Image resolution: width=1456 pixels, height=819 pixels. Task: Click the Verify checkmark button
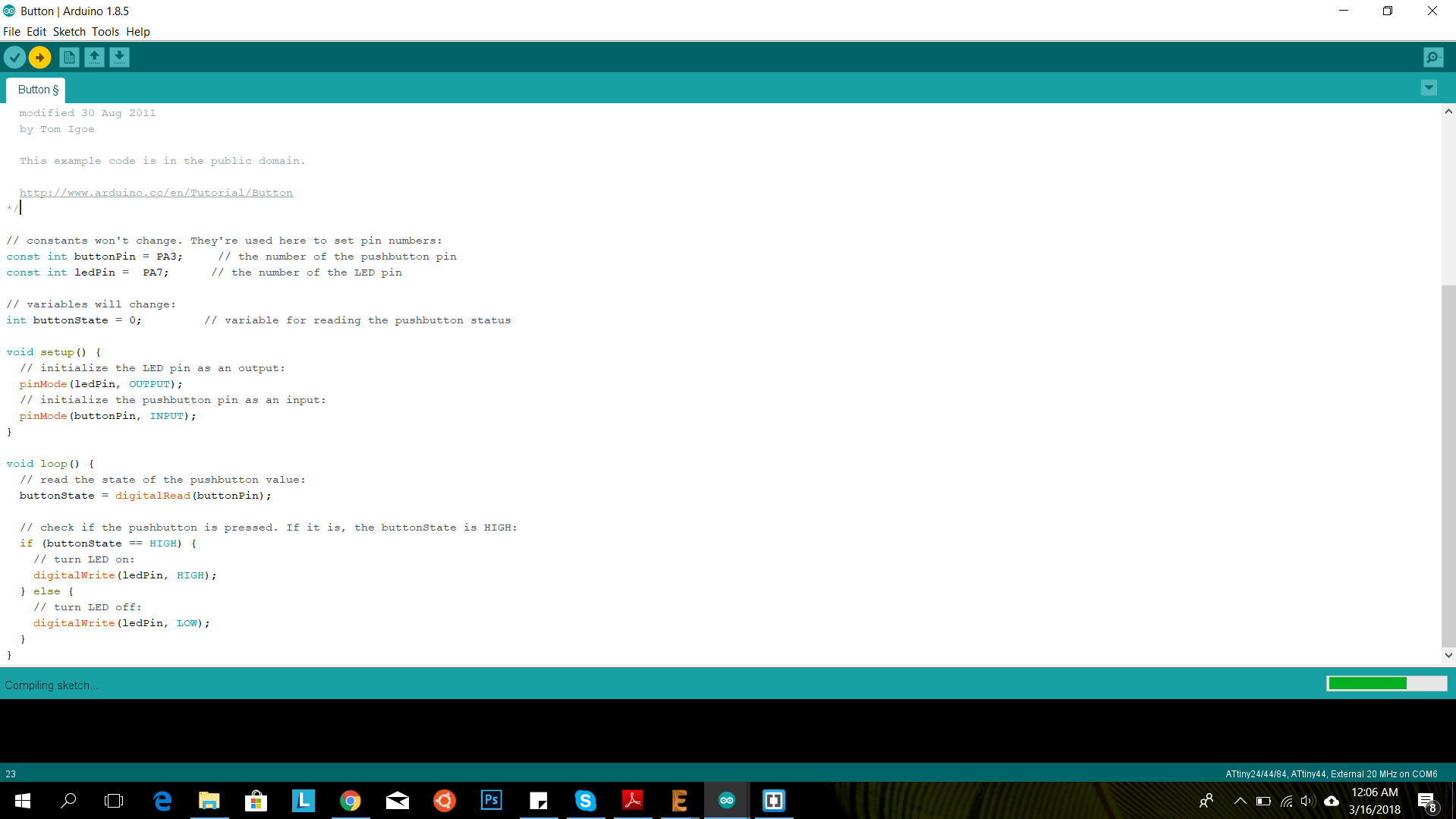(x=14, y=57)
